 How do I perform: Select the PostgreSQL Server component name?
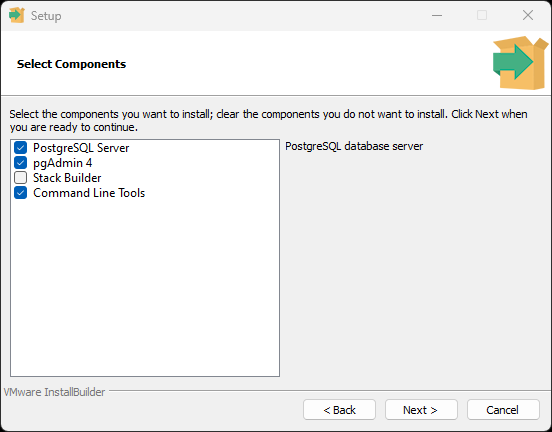[81, 148]
